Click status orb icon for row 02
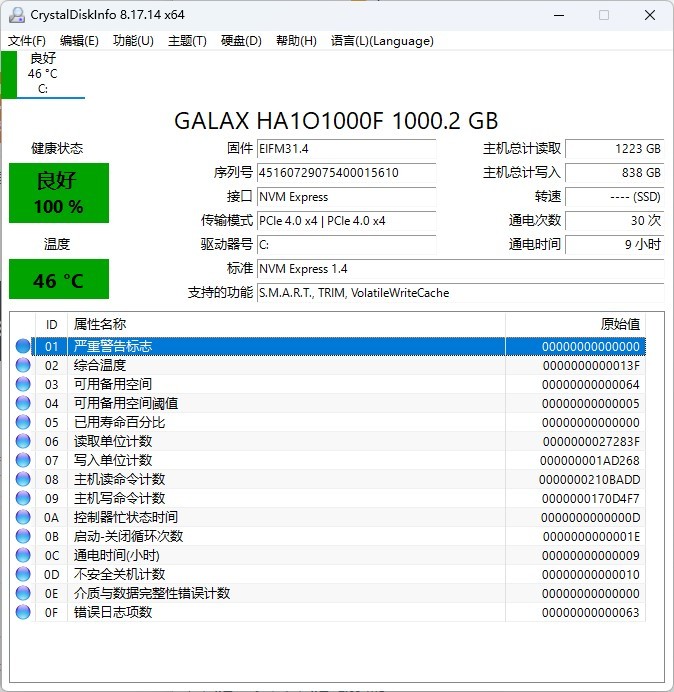 click(23, 365)
